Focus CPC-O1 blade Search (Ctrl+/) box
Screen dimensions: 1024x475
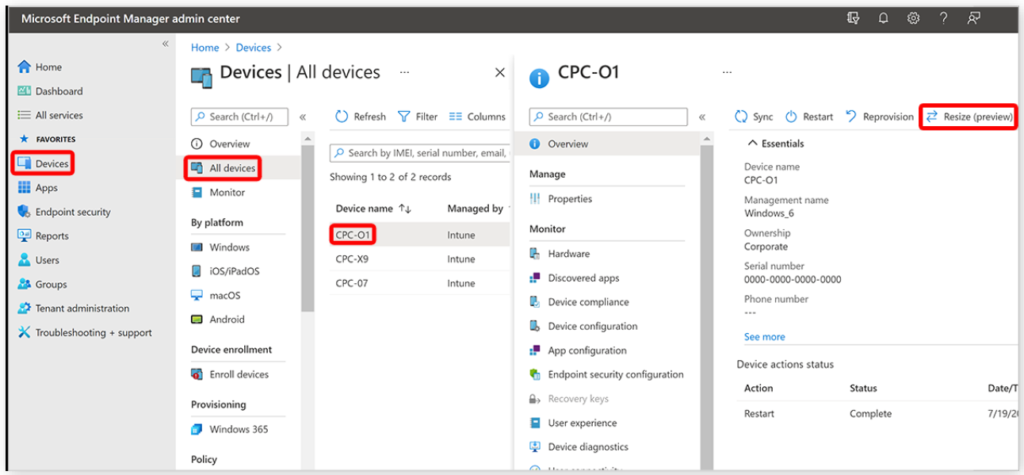pos(608,117)
